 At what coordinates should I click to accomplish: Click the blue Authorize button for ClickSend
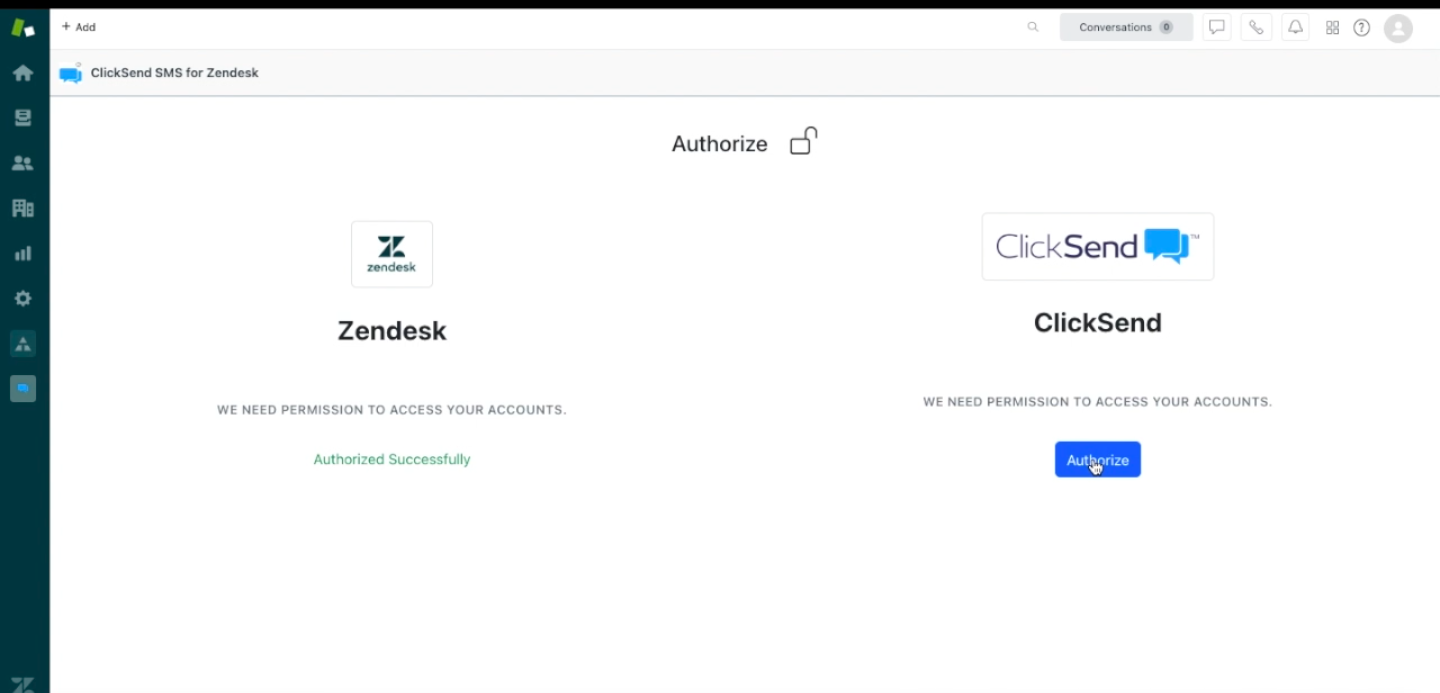(1097, 460)
